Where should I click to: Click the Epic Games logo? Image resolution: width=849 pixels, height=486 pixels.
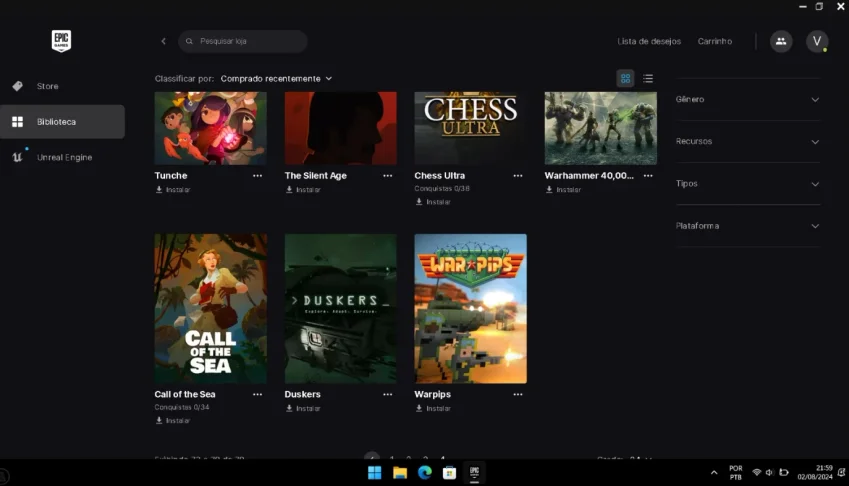(61, 41)
